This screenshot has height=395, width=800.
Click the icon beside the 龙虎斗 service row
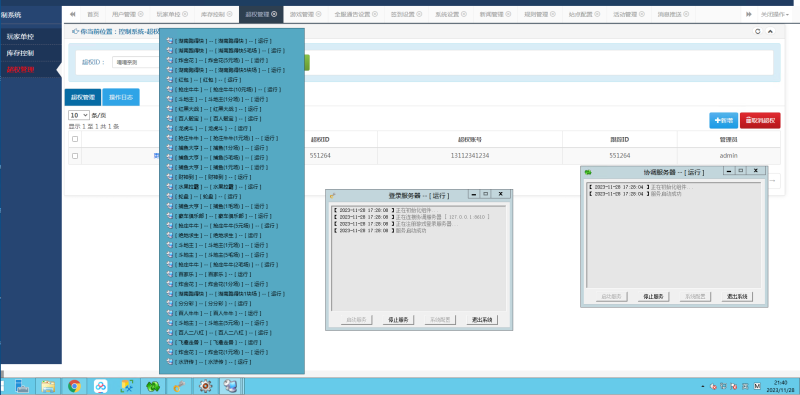(169, 129)
